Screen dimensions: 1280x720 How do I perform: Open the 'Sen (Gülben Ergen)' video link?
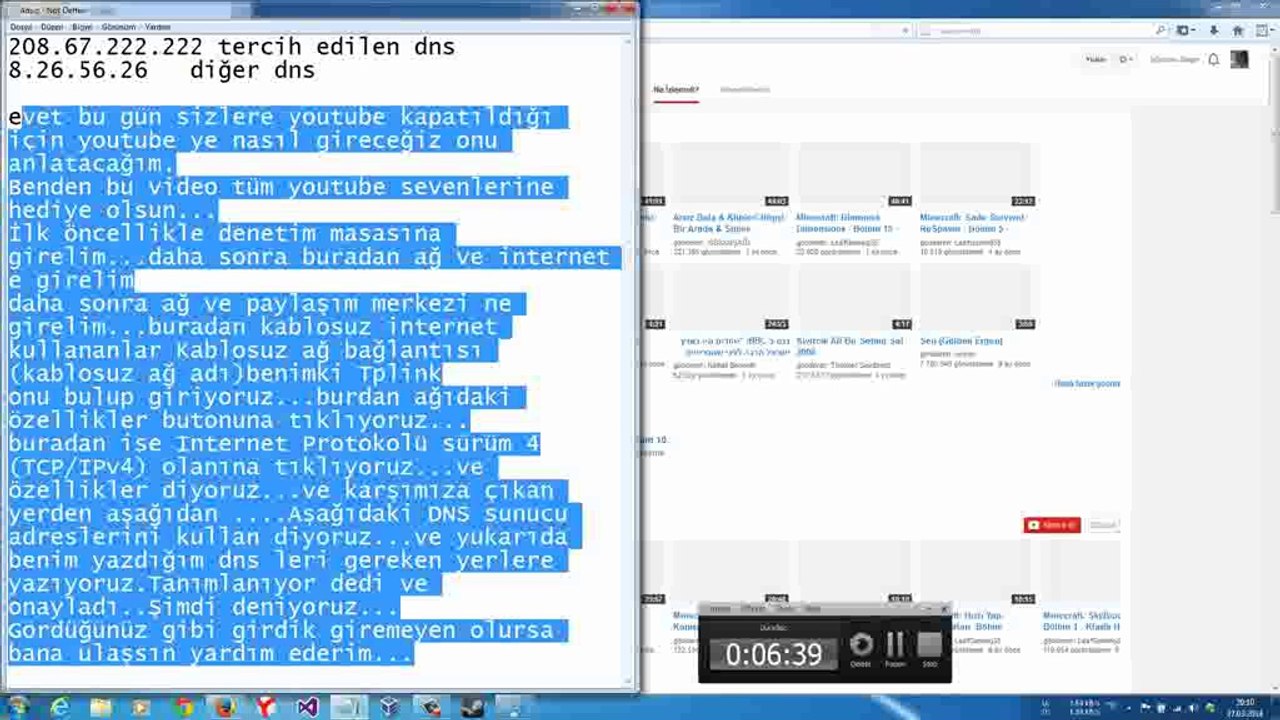[x=961, y=341]
